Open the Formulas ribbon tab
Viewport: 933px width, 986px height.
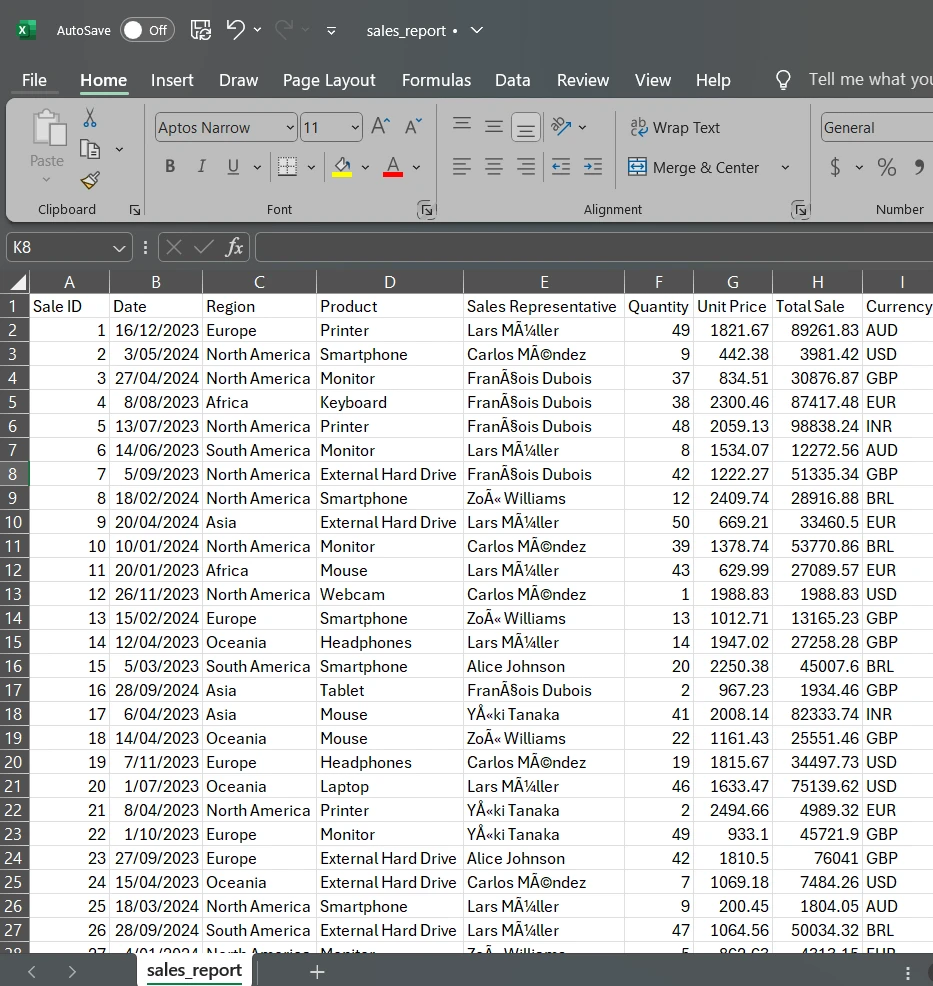click(x=436, y=80)
